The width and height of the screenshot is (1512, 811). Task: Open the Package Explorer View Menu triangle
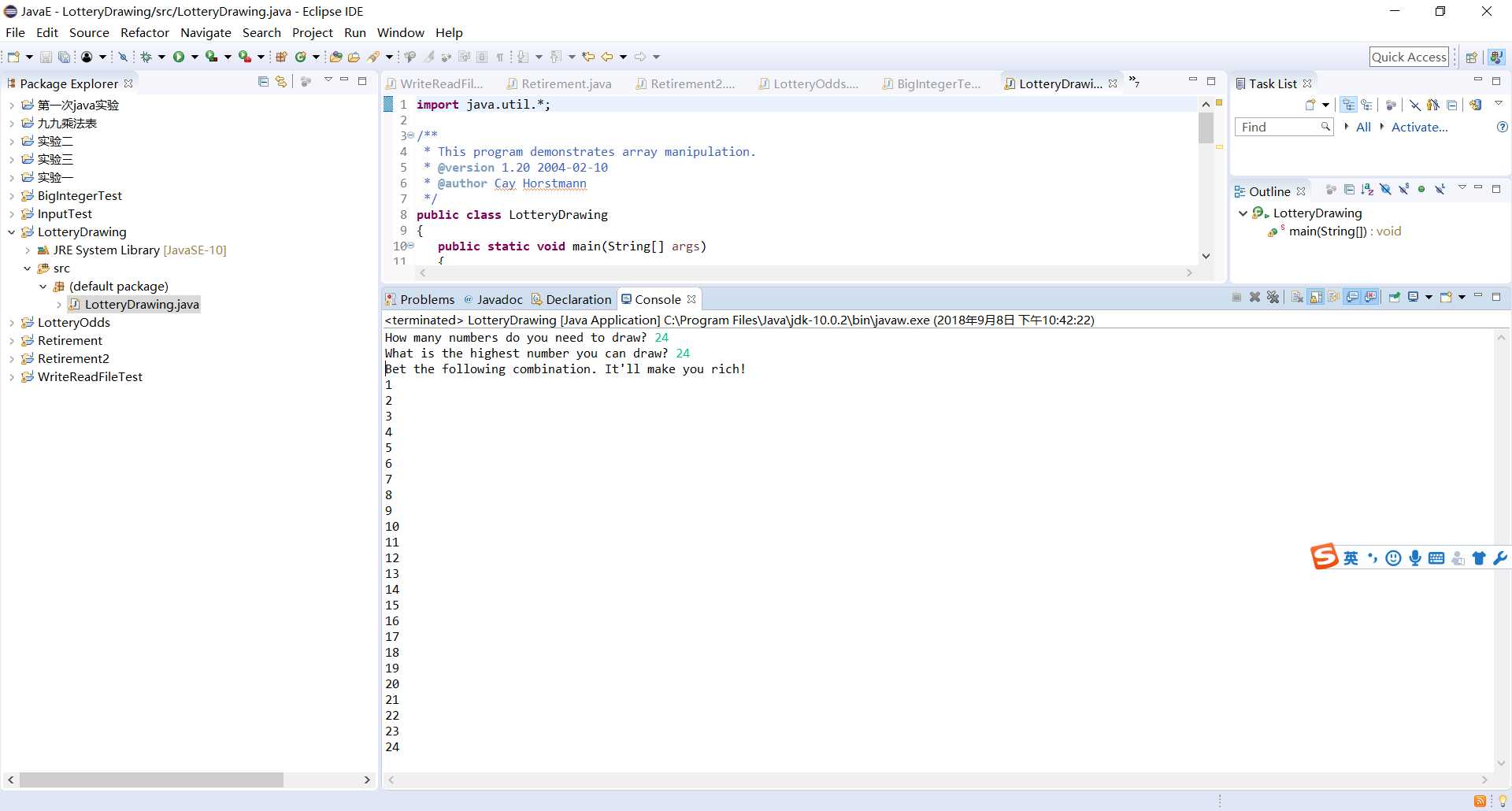tap(328, 80)
